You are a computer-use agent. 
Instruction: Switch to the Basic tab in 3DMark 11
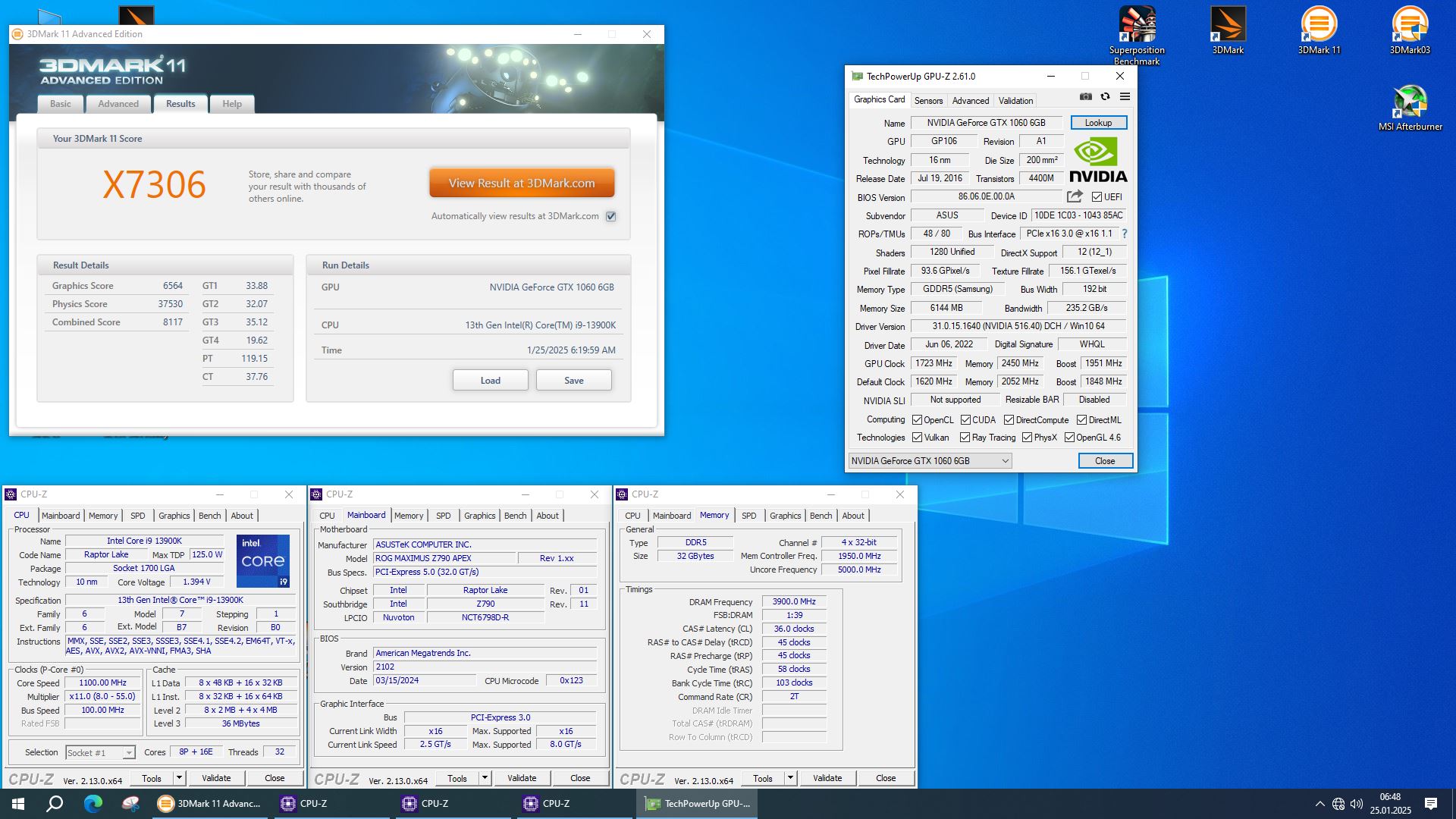pyautogui.click(x=61, y=104)
